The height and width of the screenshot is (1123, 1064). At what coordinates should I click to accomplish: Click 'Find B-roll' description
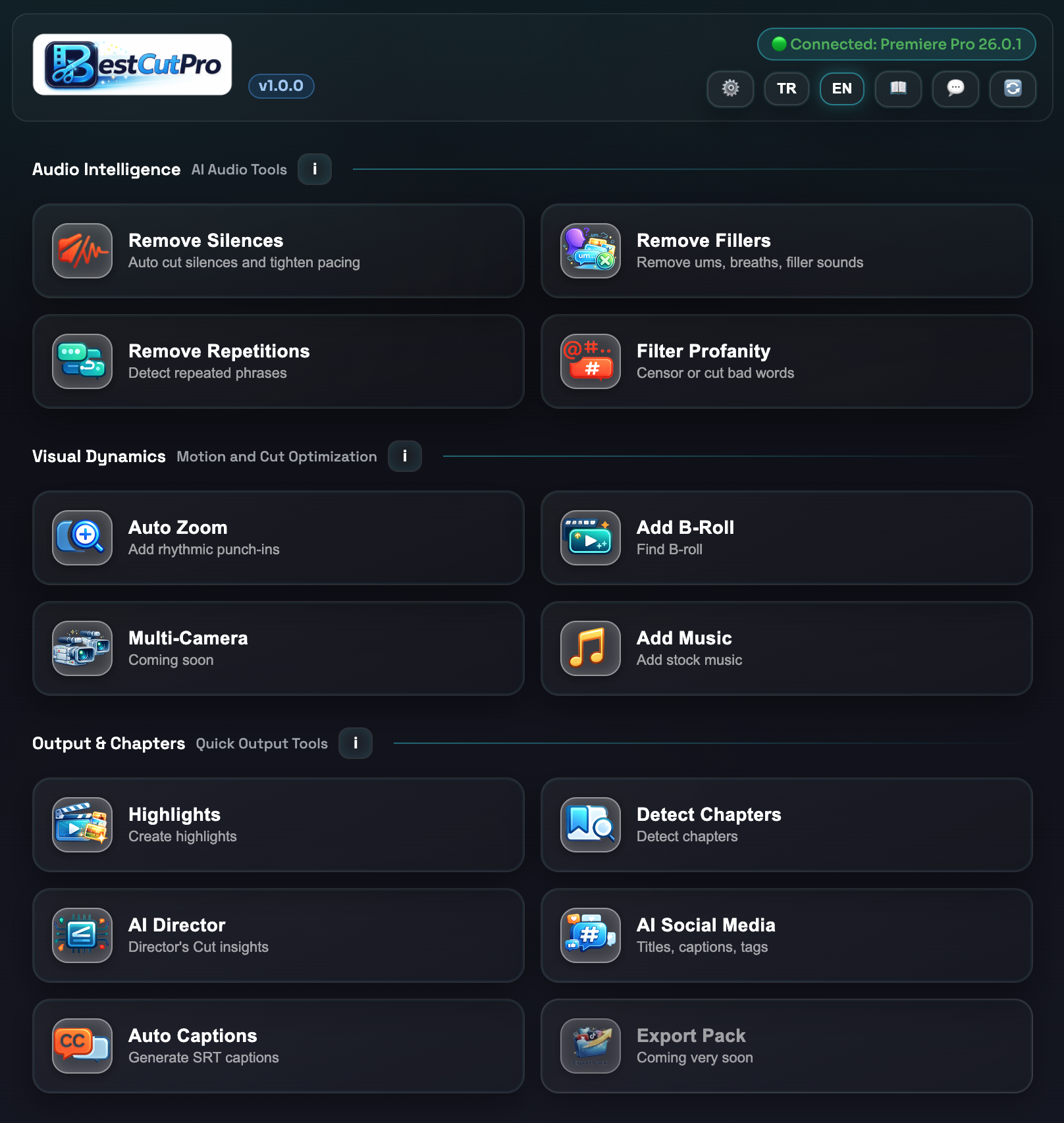pyautogui.click(x=669, y=549)
